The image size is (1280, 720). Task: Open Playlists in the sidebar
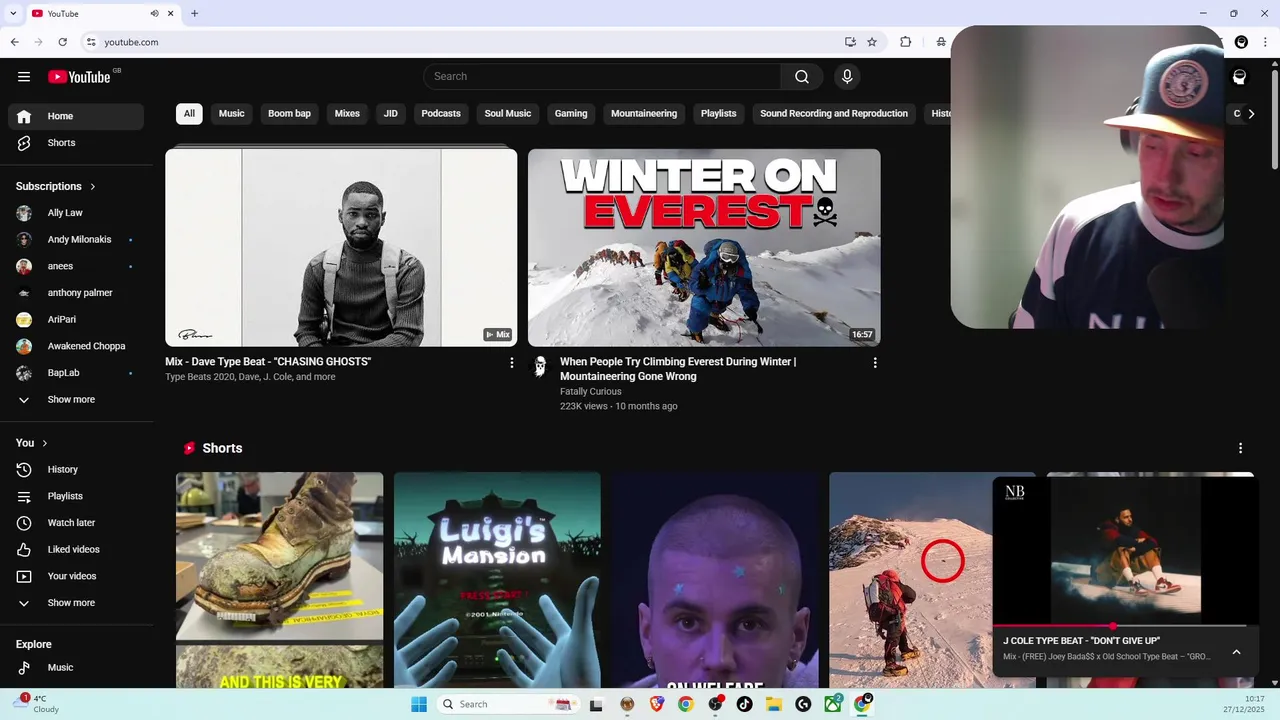tap(76, 496)
